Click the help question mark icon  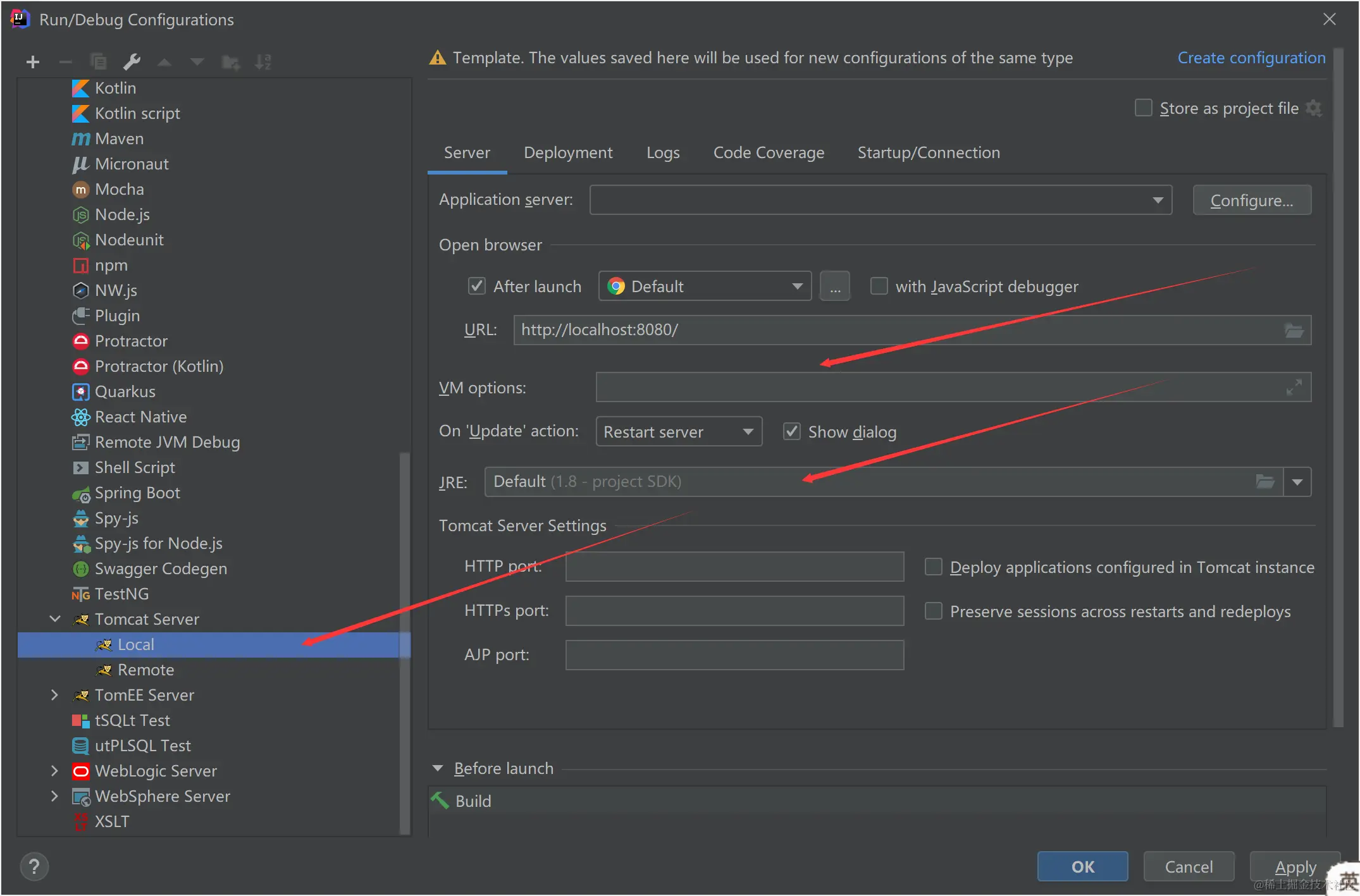[x=34, y=866]
